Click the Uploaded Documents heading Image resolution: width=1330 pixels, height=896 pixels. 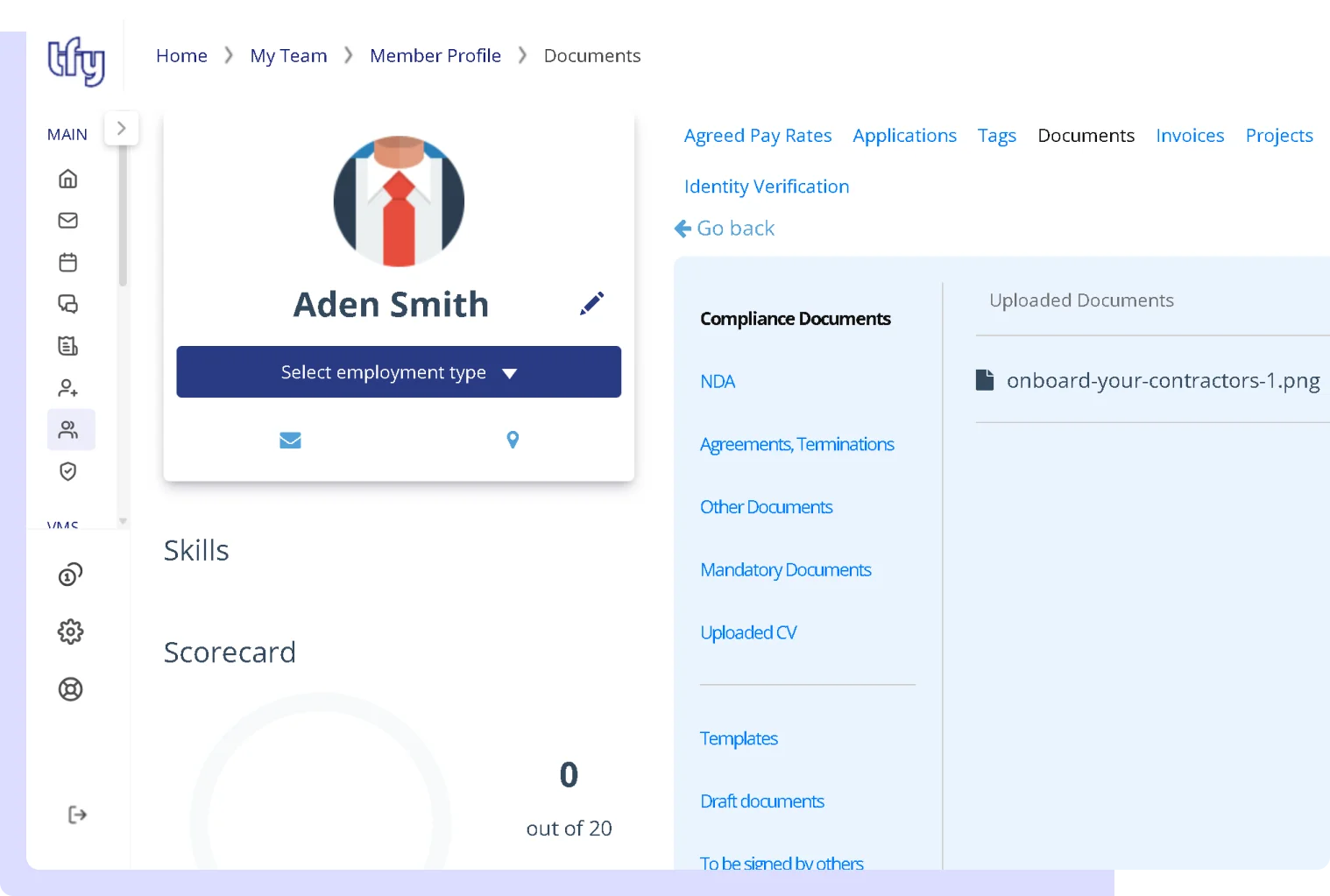click(1081, 300)
